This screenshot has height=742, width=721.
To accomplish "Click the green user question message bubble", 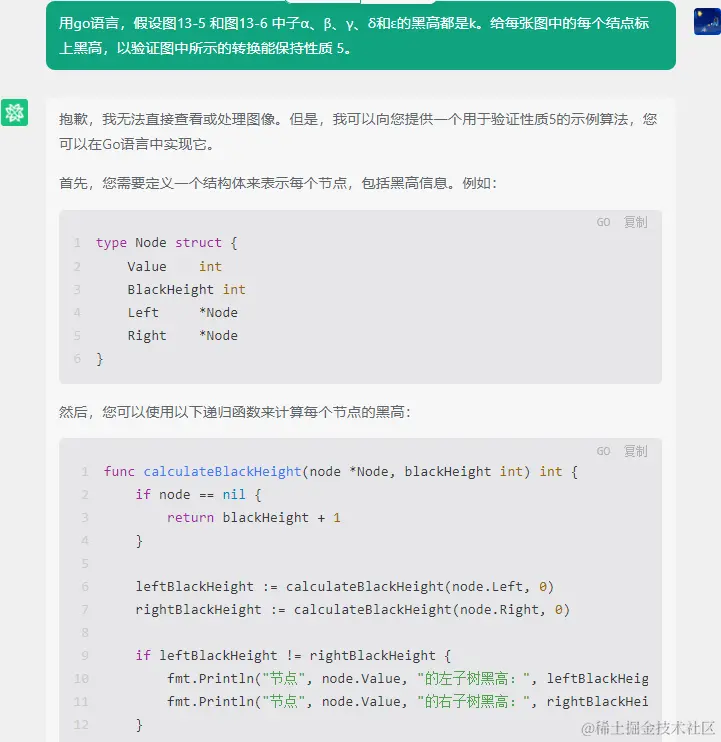I will point(360,35).
